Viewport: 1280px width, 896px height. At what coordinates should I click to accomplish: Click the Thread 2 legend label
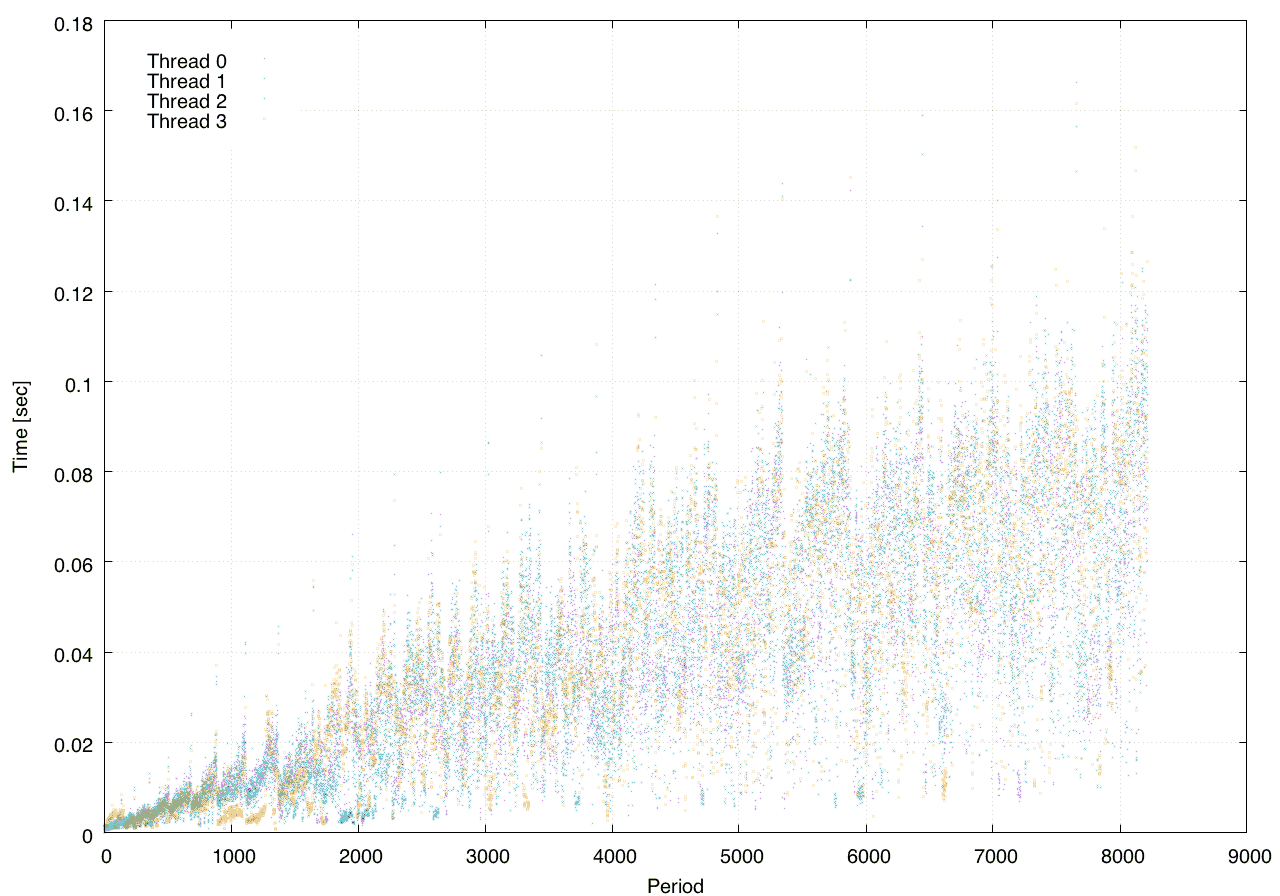[187, 102]
